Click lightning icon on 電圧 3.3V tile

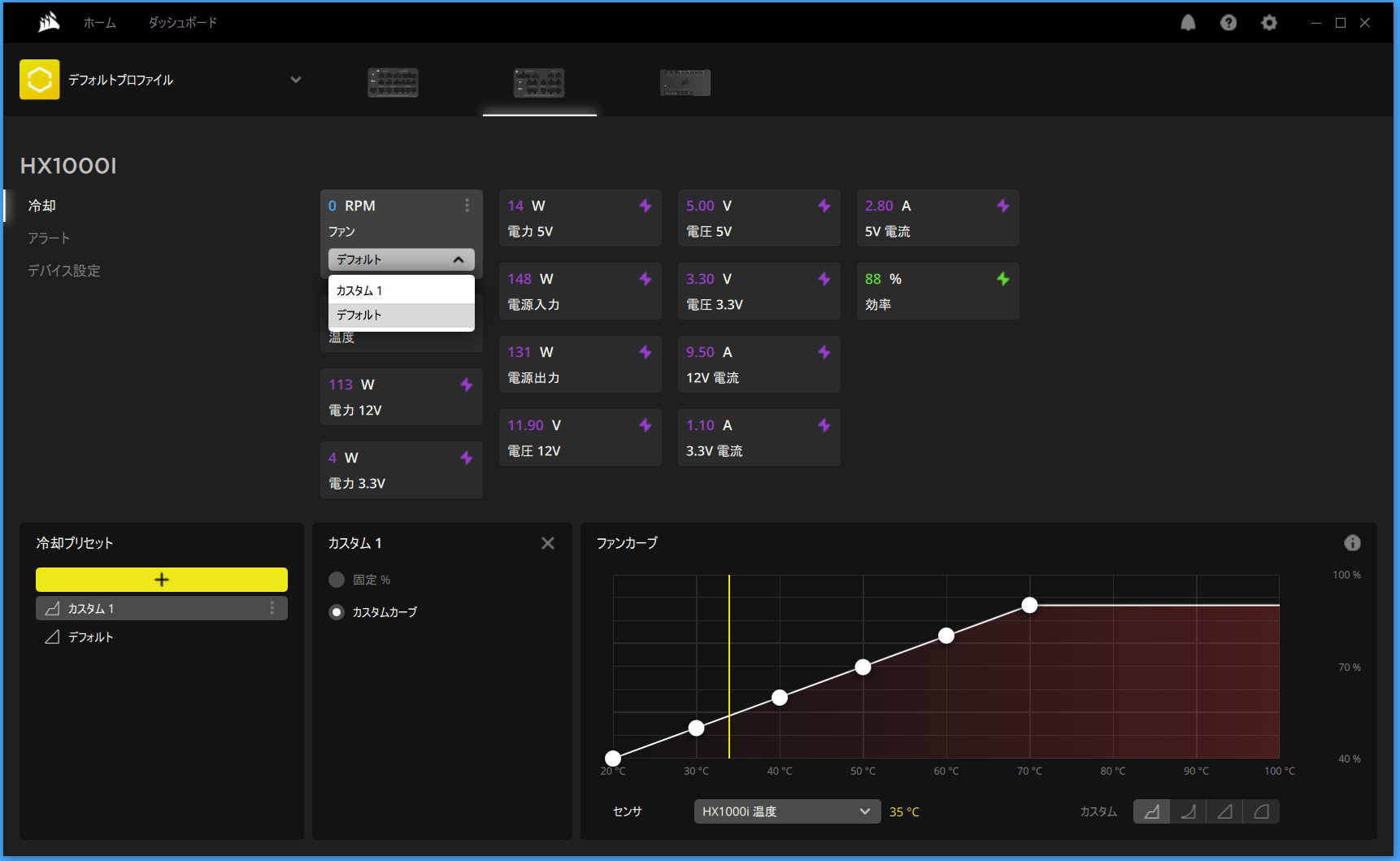coord(824,279)
